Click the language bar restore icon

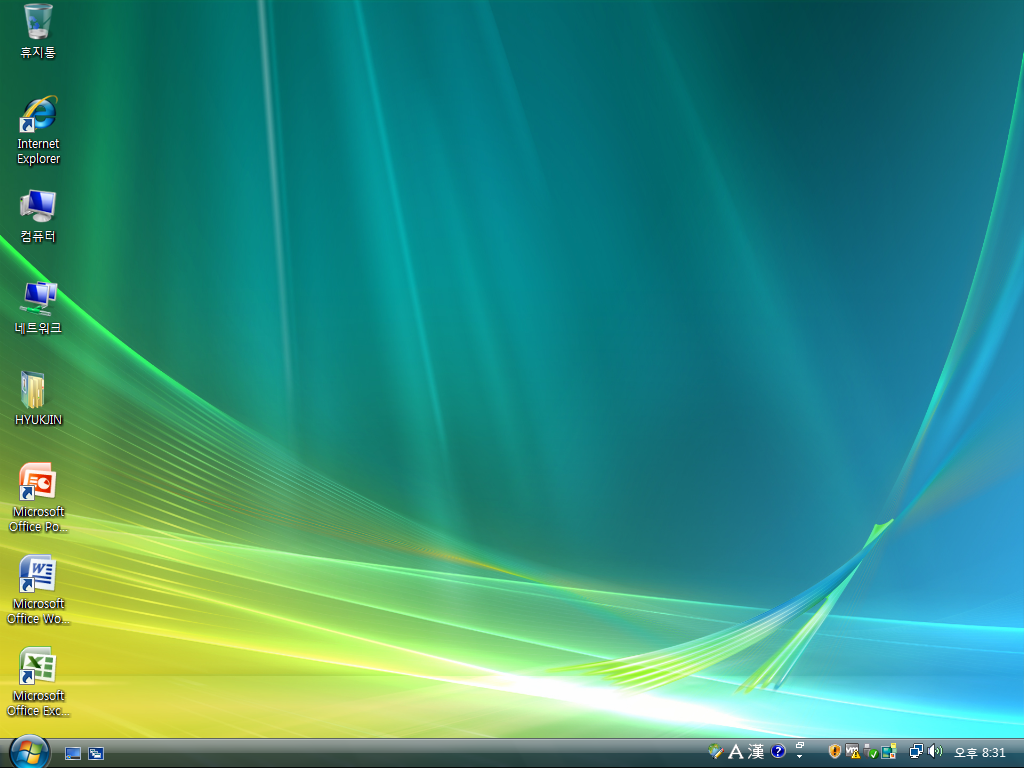pos(800,745)
